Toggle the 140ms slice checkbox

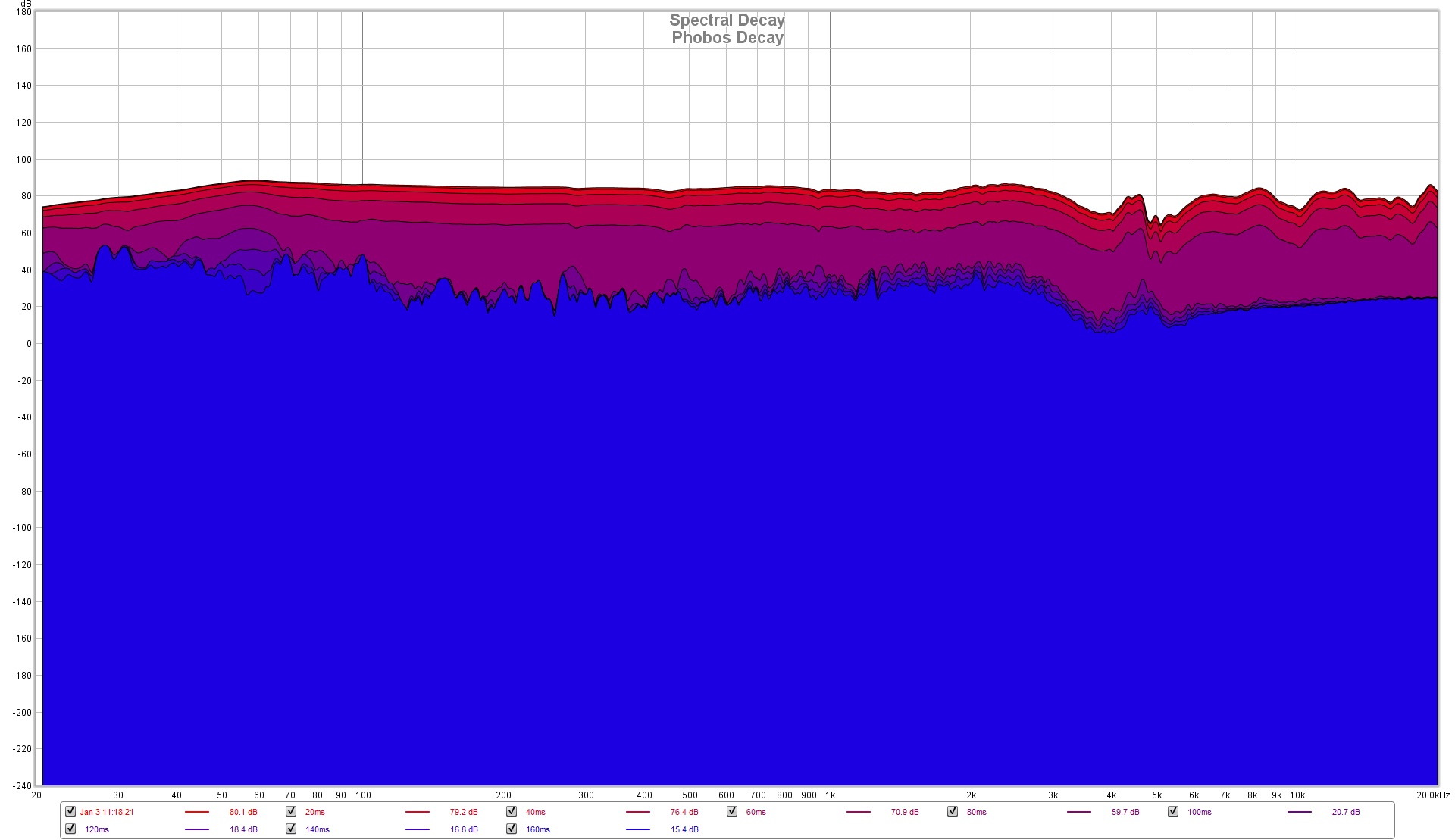(x=291, y=829)
